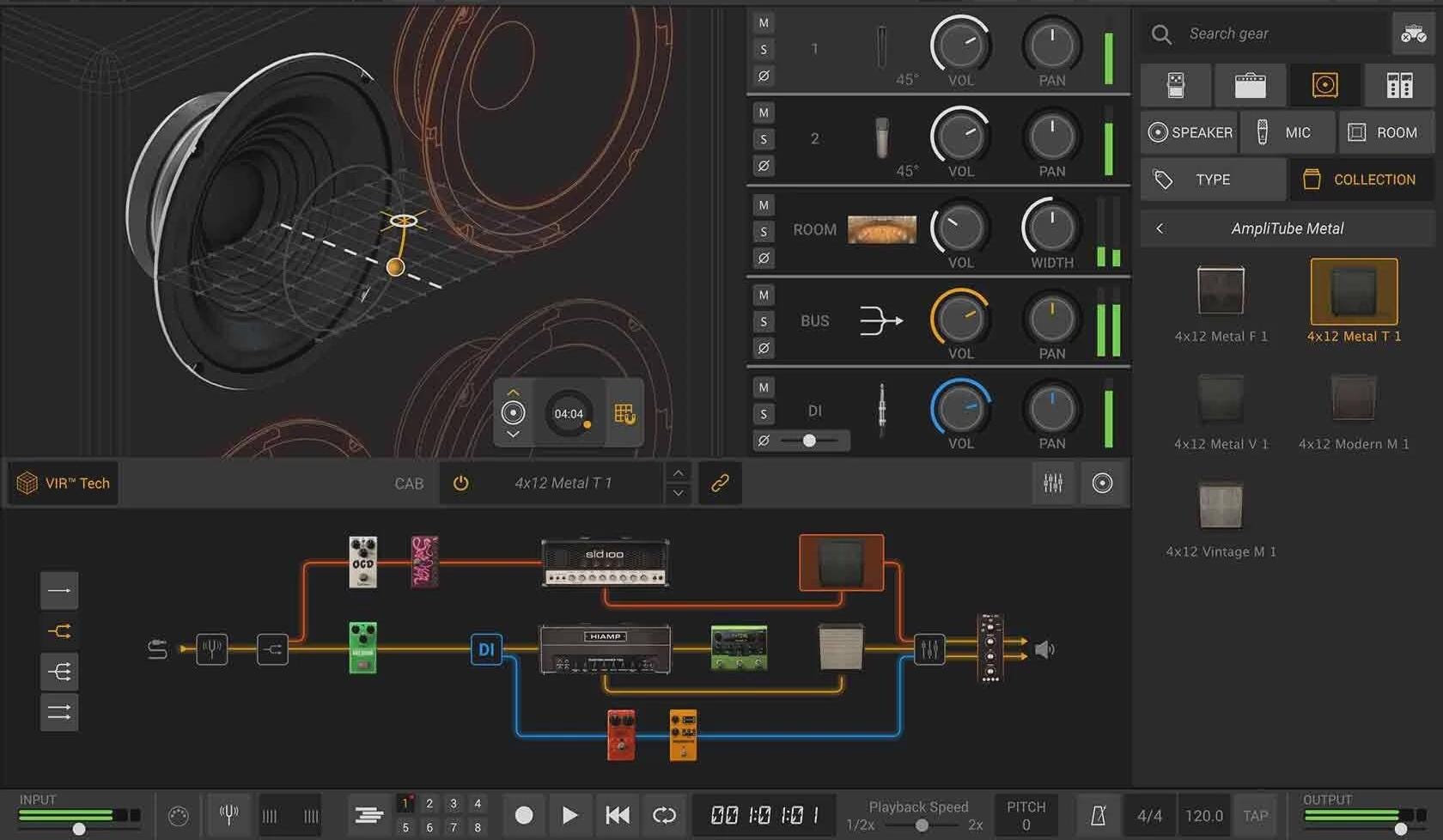Screen dimensions: 1443x840
Task: Select the cabinet gear category
Action: click(1324, 85)
